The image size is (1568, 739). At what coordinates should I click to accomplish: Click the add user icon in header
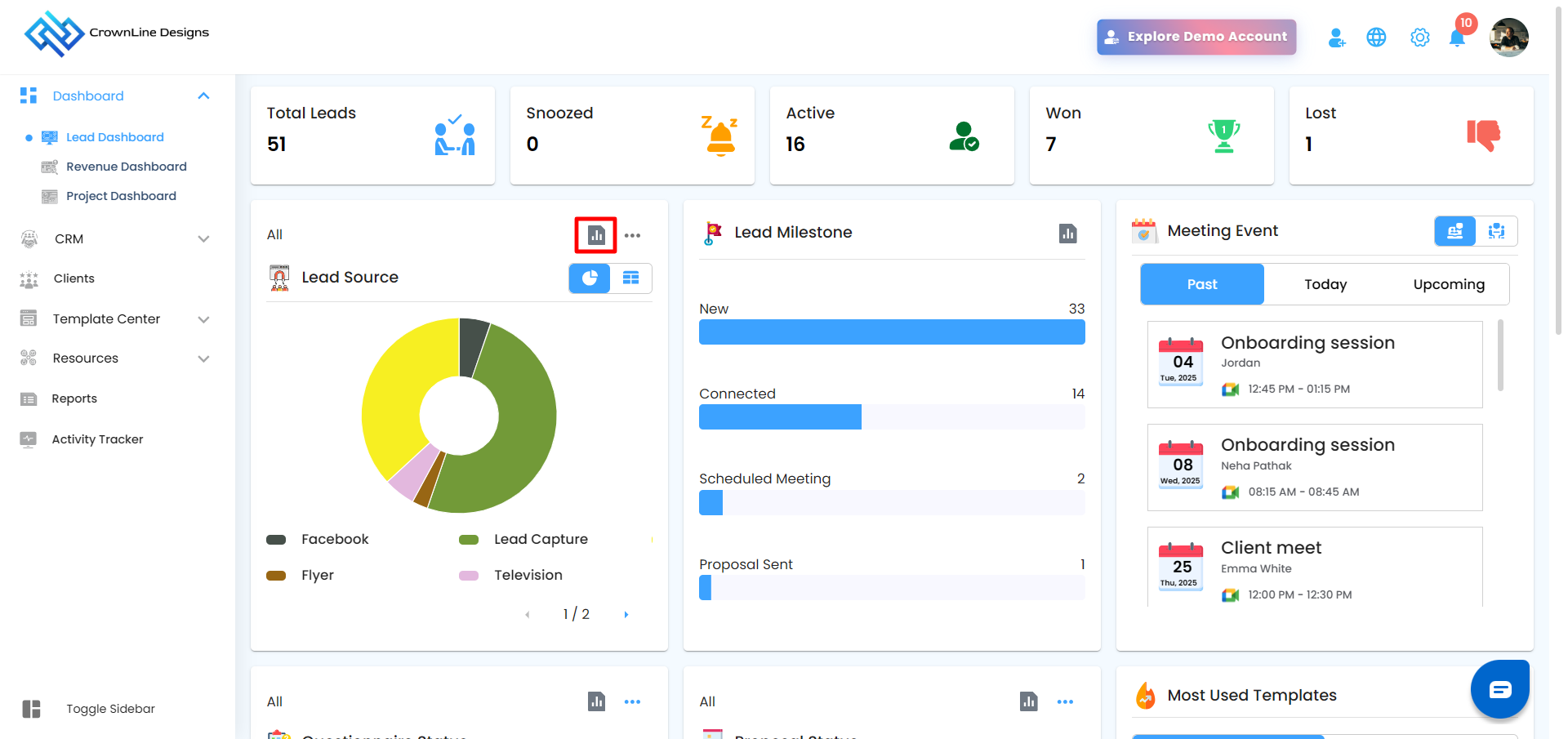1336,38
